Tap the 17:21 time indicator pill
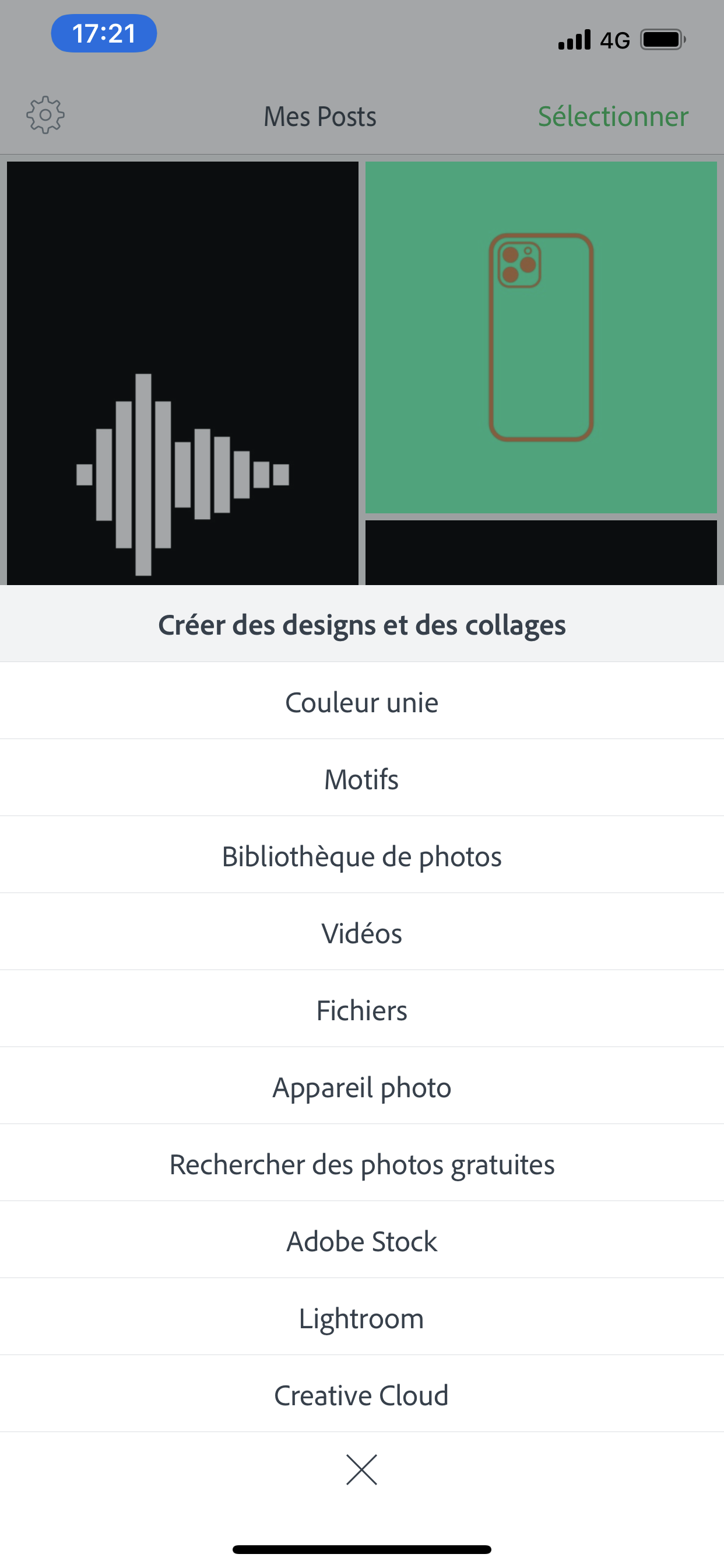This screenshot has width=724, height=1568. click(x=104, y=33)
